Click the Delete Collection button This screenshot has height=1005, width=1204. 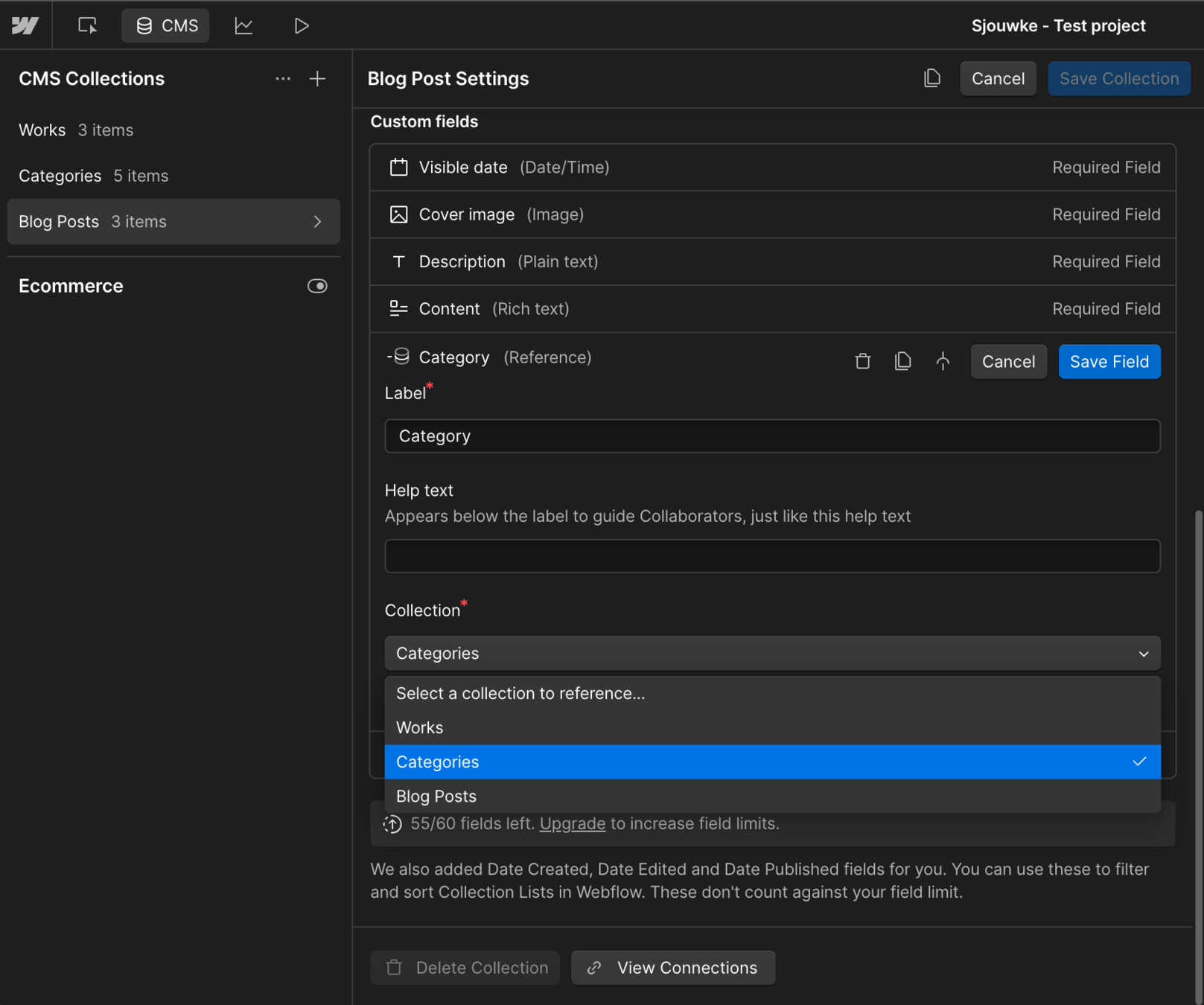pyautogui.click(x=465, y=968)
